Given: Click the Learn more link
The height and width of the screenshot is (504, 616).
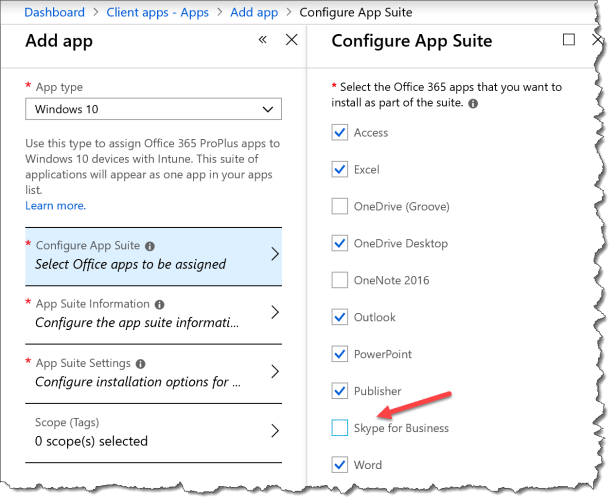Looking at the screenshot, I should [55, 206].
